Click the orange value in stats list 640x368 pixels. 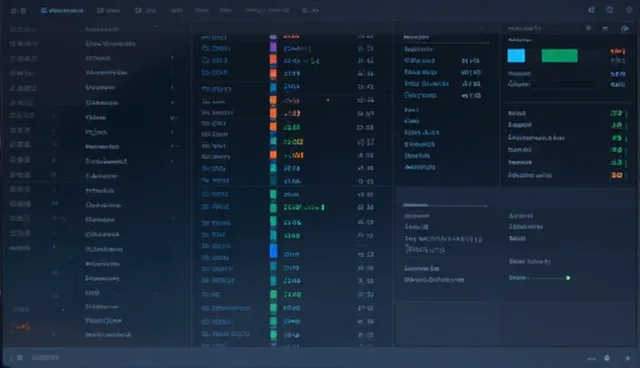(x=616, y=175)
